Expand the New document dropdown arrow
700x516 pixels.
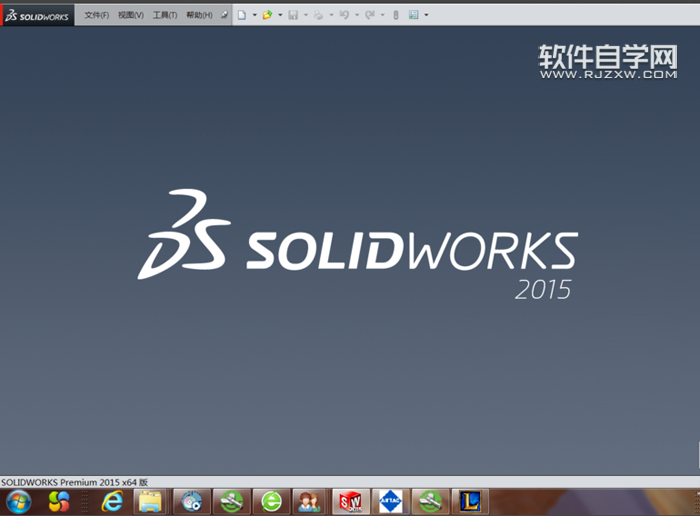254,15
